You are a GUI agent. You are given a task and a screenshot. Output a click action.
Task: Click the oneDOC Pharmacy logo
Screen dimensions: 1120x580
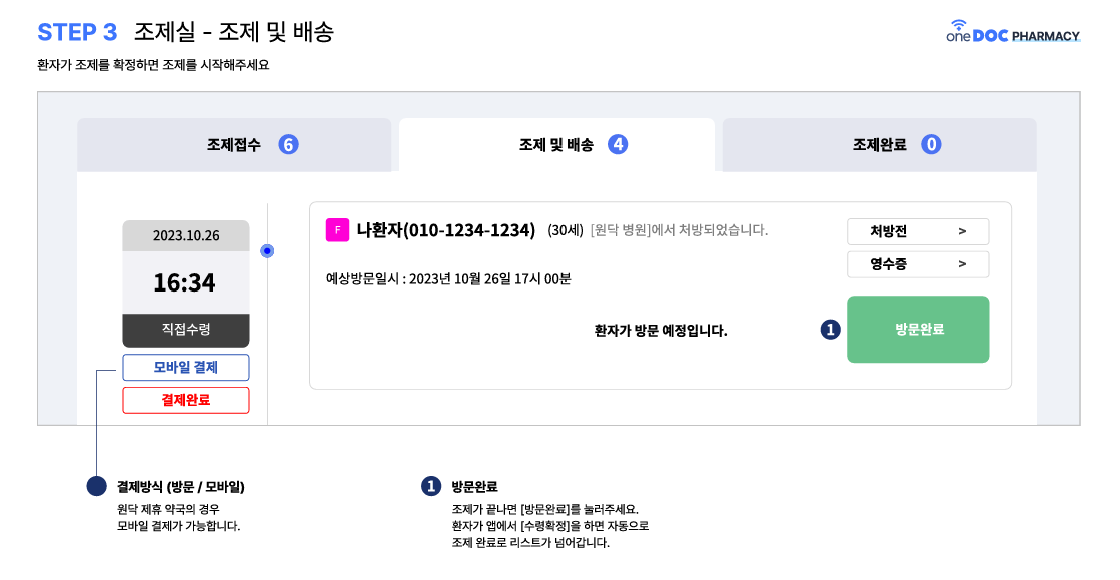tap(1013, 32)
